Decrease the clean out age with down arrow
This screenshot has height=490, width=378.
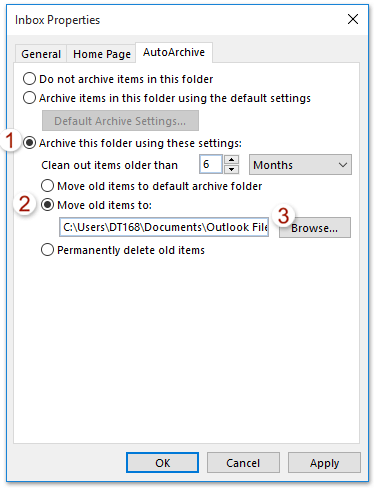(x=231, y=169)
